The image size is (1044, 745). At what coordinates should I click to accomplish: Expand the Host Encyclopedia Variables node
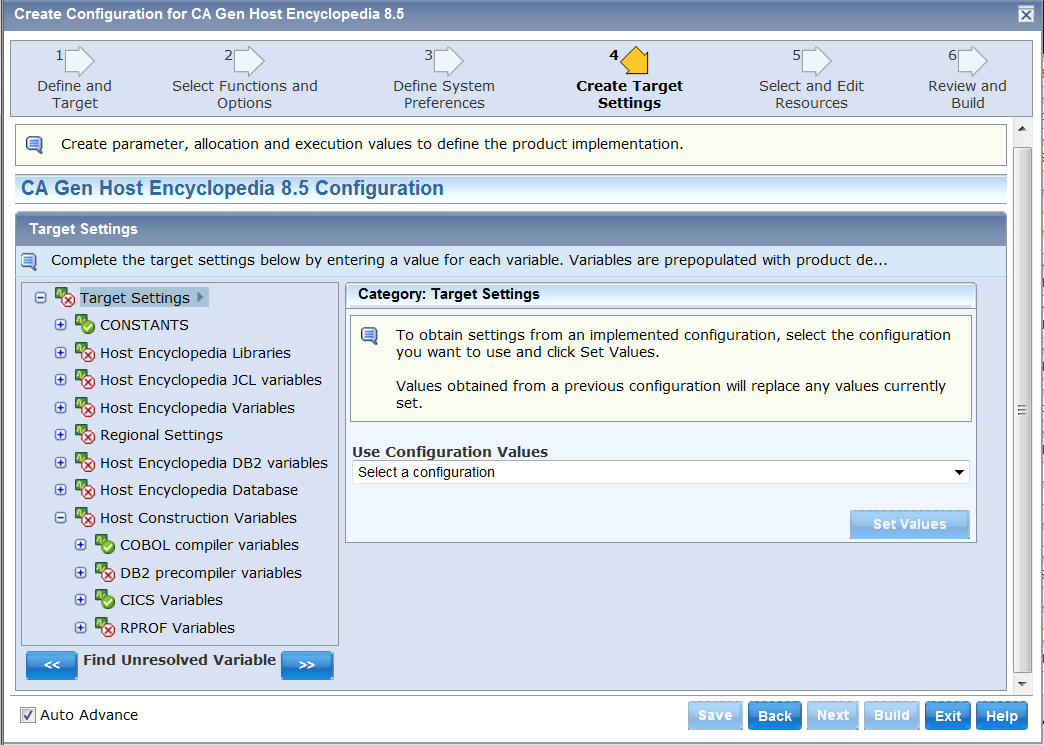pyautogui.click(x=61, y=407)
